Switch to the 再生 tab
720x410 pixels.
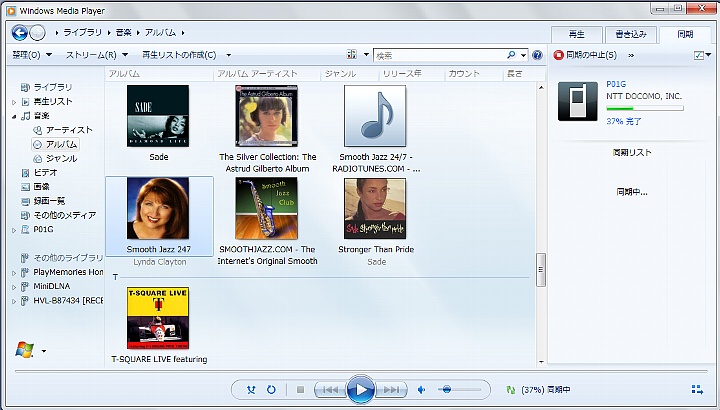click(x=577, y=34)
